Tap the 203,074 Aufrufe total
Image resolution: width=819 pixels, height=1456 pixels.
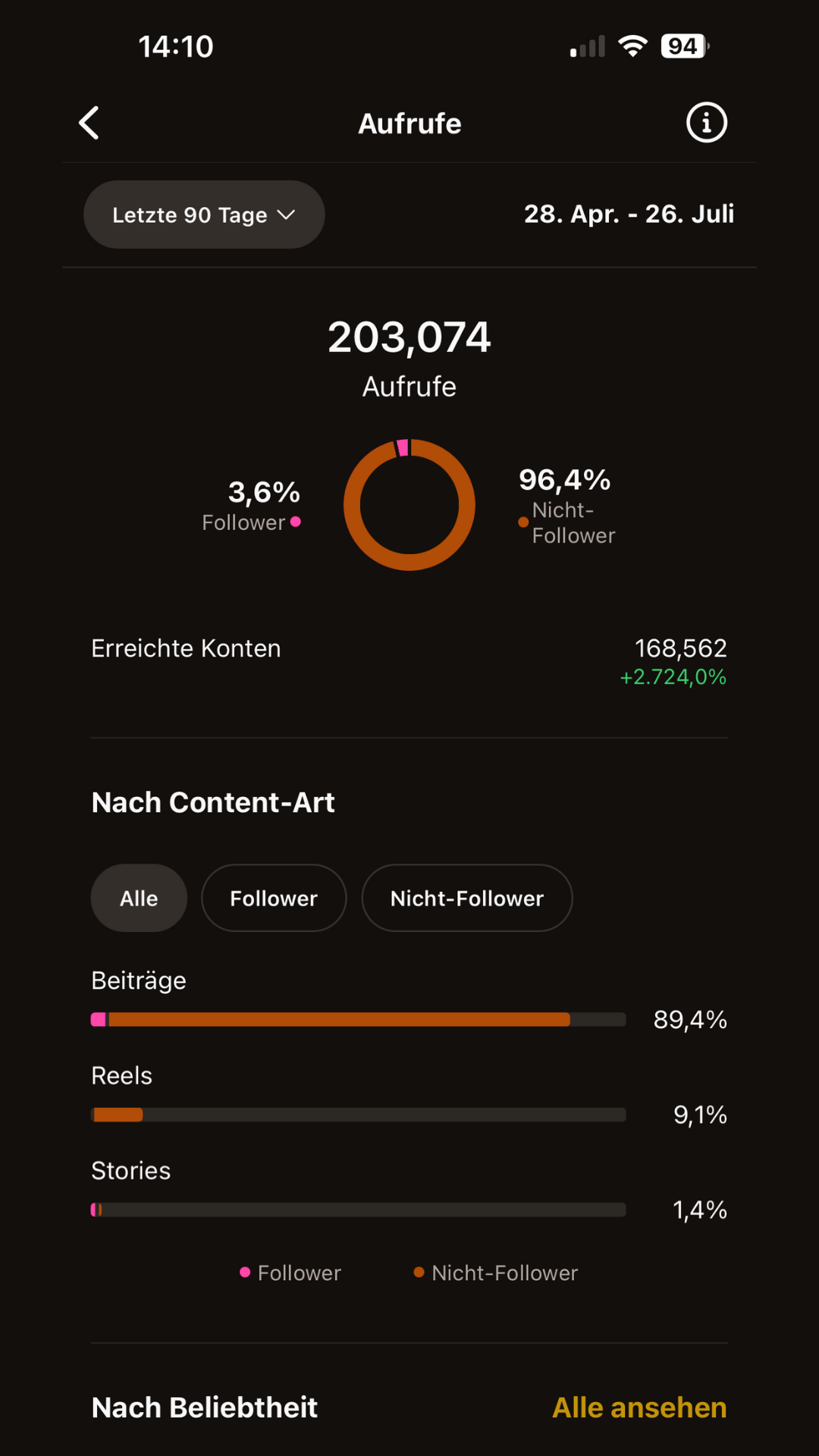click(x=409, y=338)
